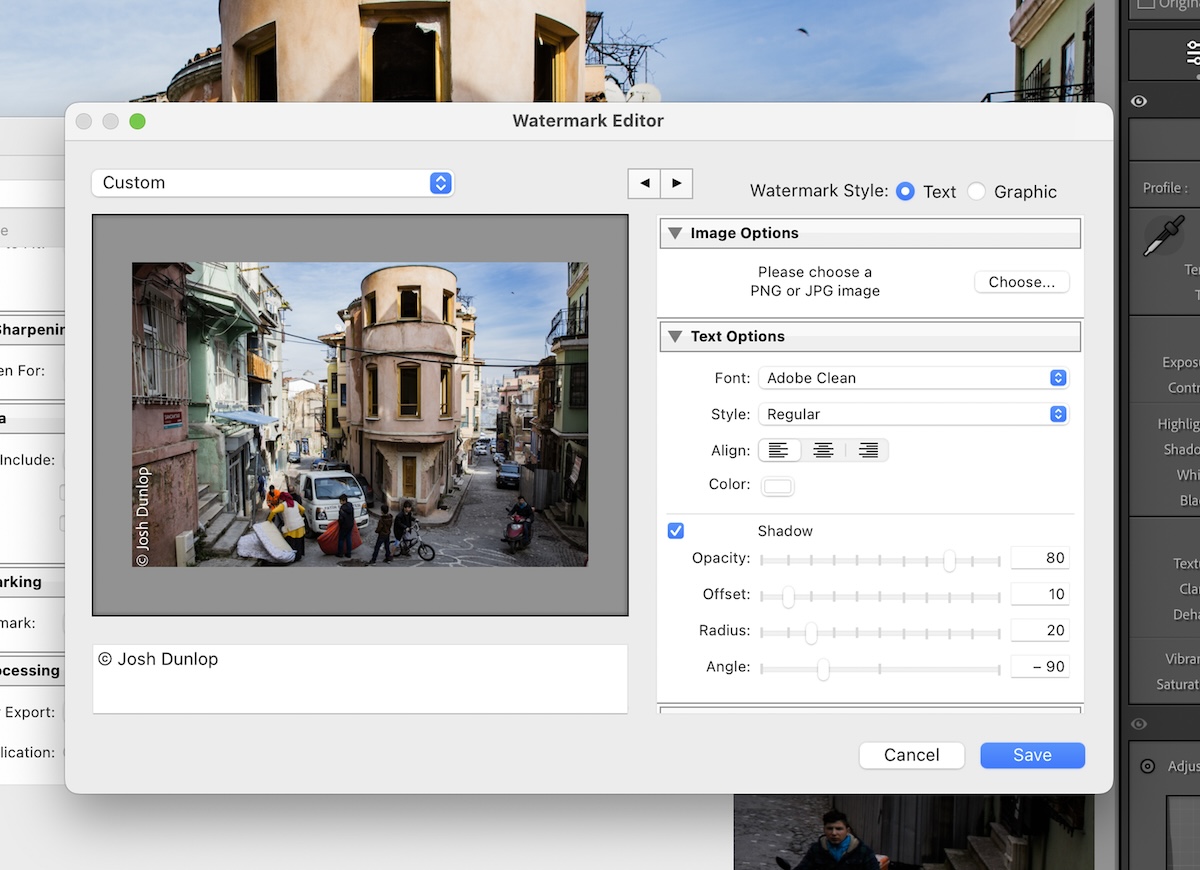Select the center align text icon
The image size is (1200, 870).
coord(823,450)
